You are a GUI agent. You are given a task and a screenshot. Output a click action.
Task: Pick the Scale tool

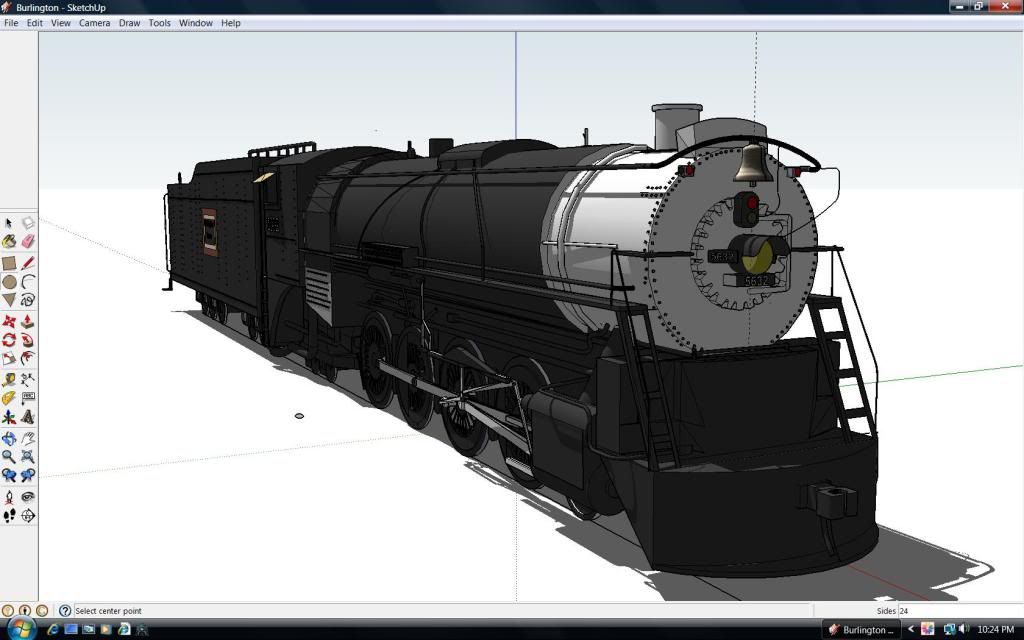(x=8, y=358)
